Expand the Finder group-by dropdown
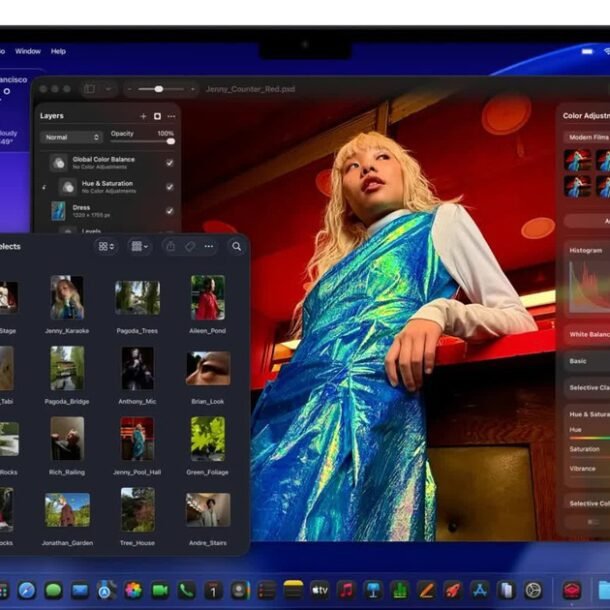Viewport: 610px width, 610px height. click(139, 246)
